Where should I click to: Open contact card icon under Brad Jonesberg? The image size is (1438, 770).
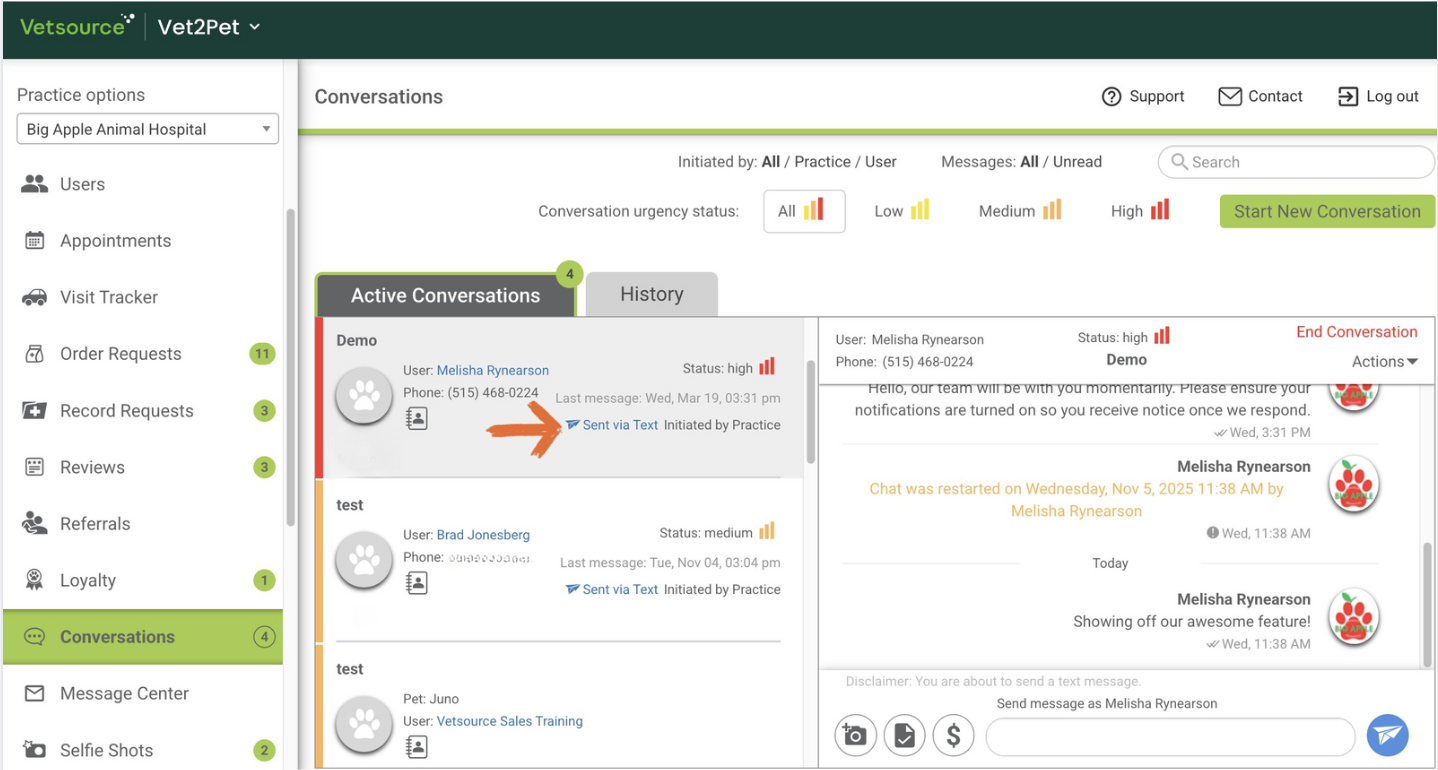click(417, 583)
